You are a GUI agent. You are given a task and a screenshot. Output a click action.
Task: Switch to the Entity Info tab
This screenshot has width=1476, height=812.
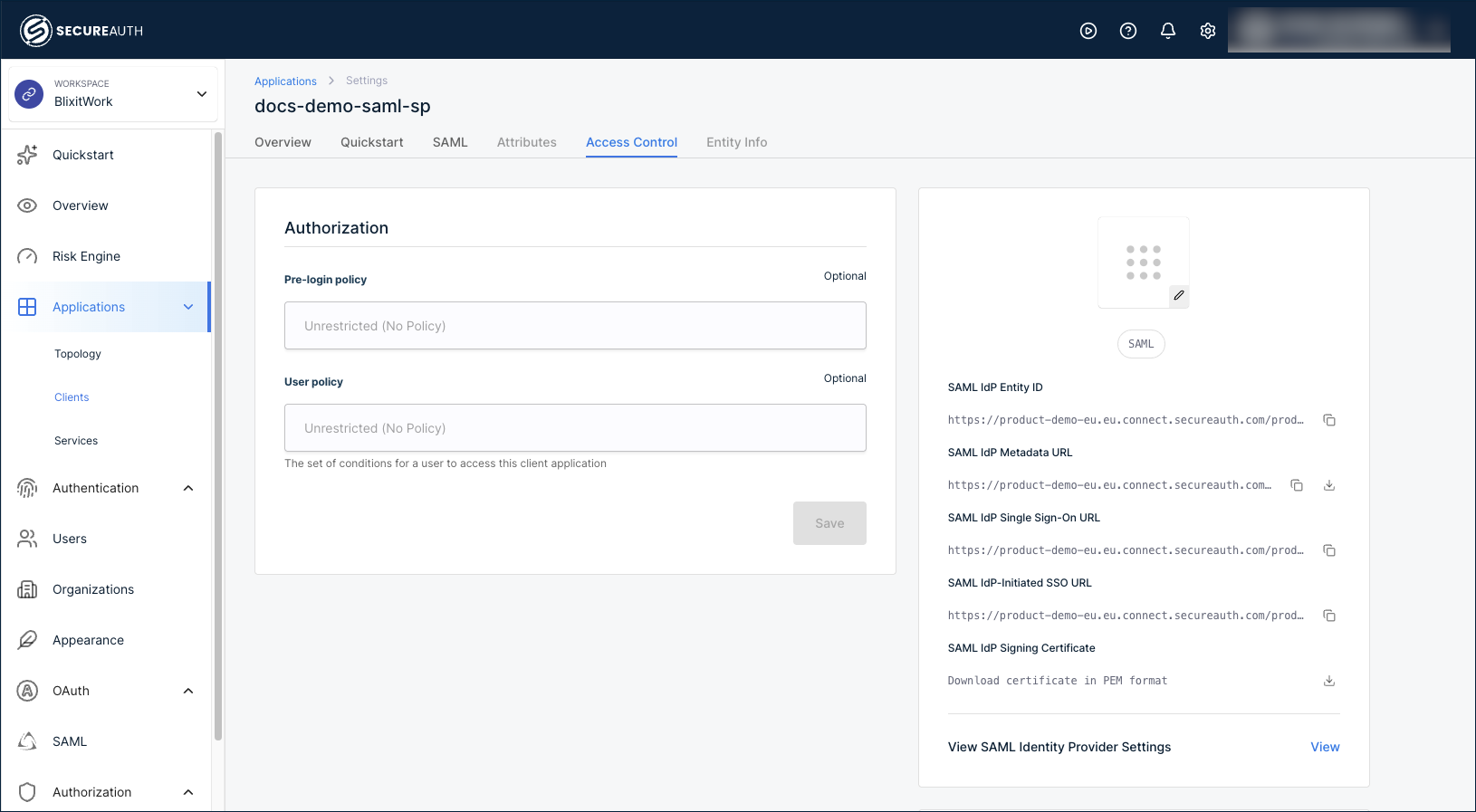tap(737, 142)
